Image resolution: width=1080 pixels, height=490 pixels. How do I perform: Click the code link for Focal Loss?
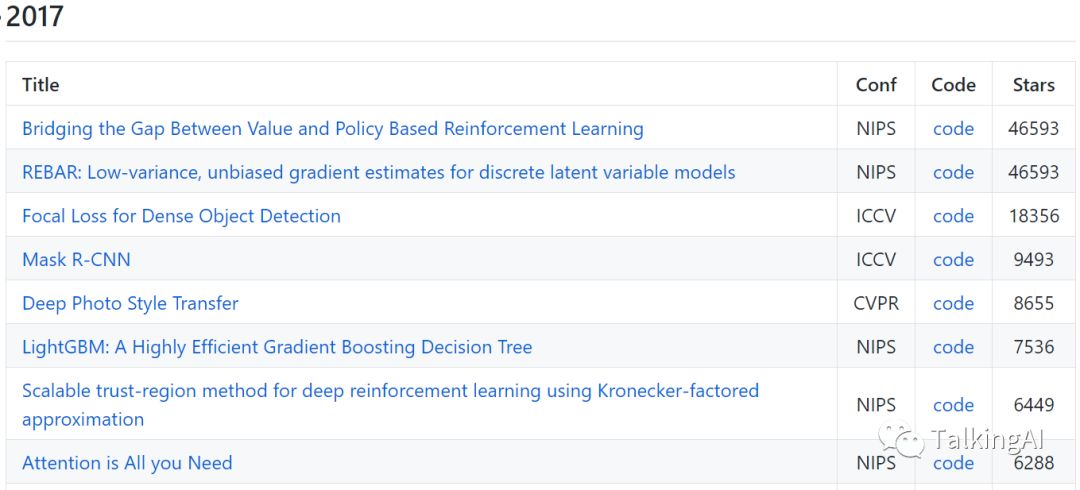953,216
